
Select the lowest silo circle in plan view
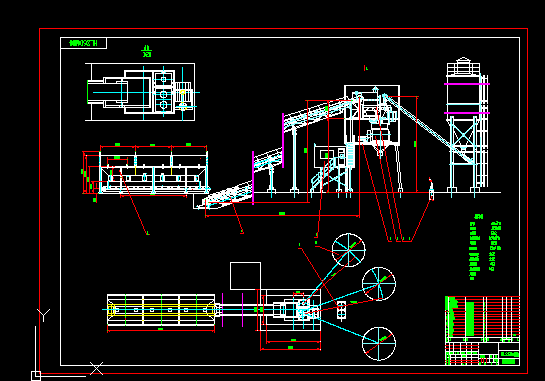click(x=379, y=343)
